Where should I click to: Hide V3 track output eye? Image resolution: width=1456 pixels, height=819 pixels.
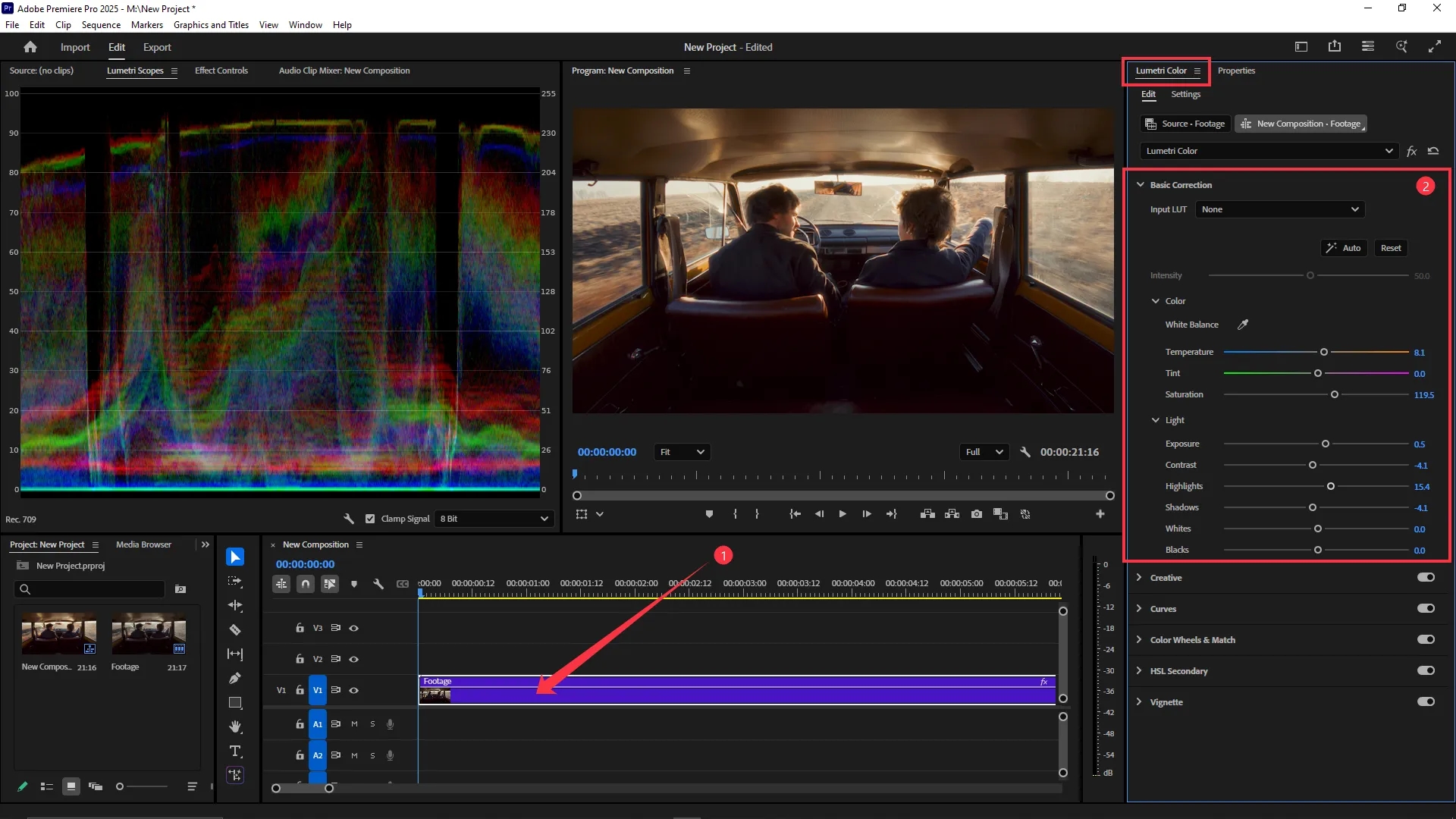coord(353,628)
